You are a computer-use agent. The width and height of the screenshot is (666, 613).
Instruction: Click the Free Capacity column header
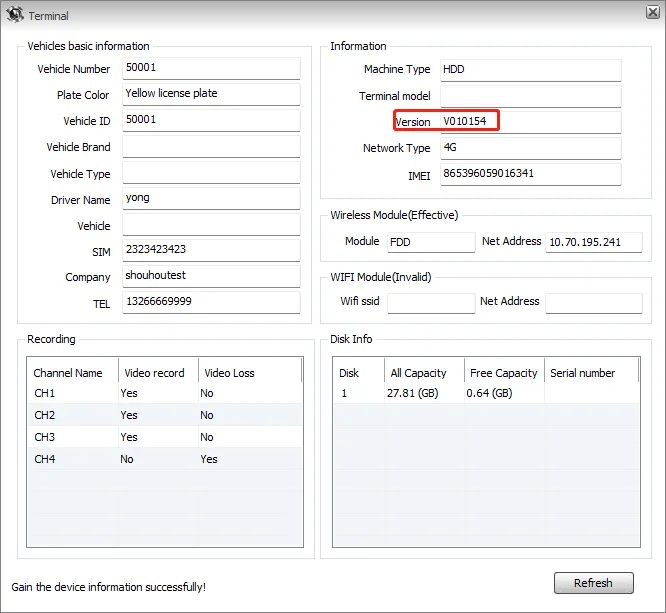(x=504, y=373)
